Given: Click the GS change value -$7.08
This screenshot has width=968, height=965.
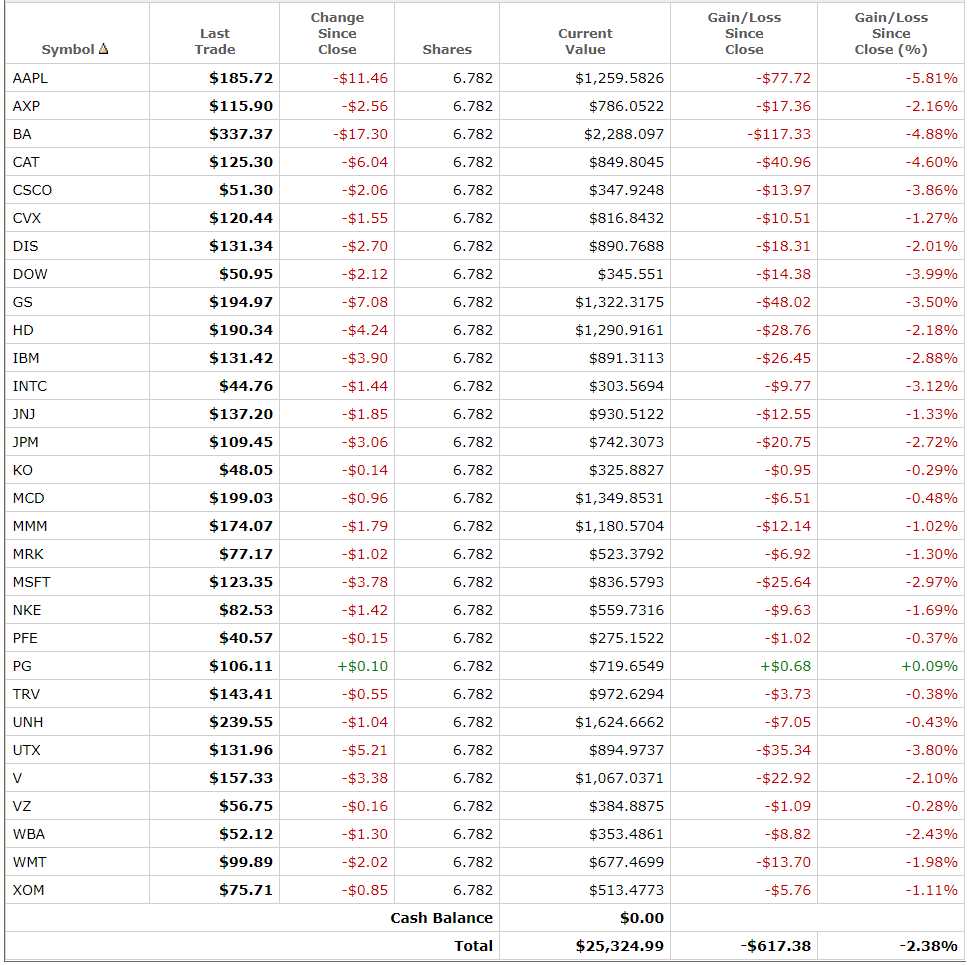Looking at the screenshot, I should click(365, 302).
